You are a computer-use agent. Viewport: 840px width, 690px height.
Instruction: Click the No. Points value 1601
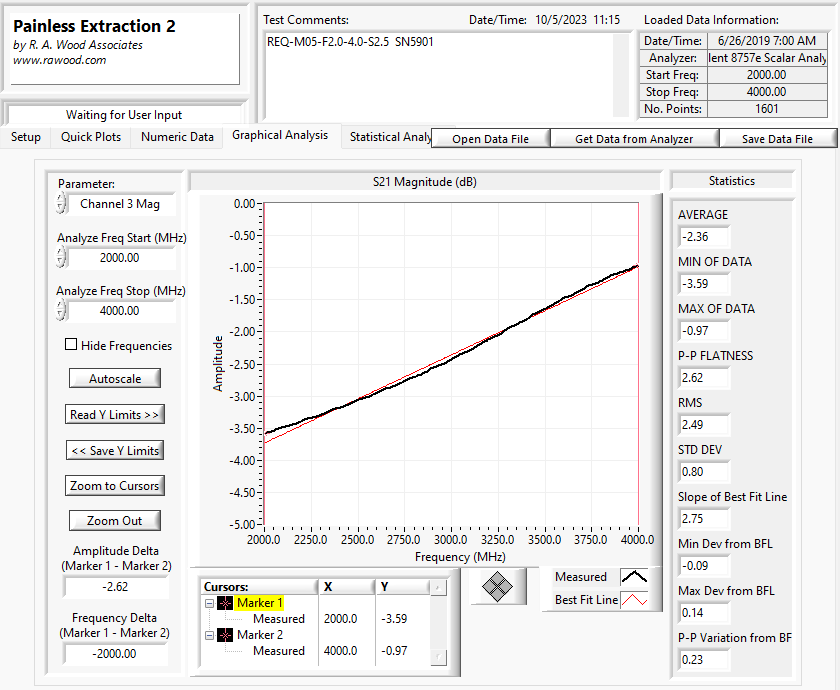pos(767,109)
